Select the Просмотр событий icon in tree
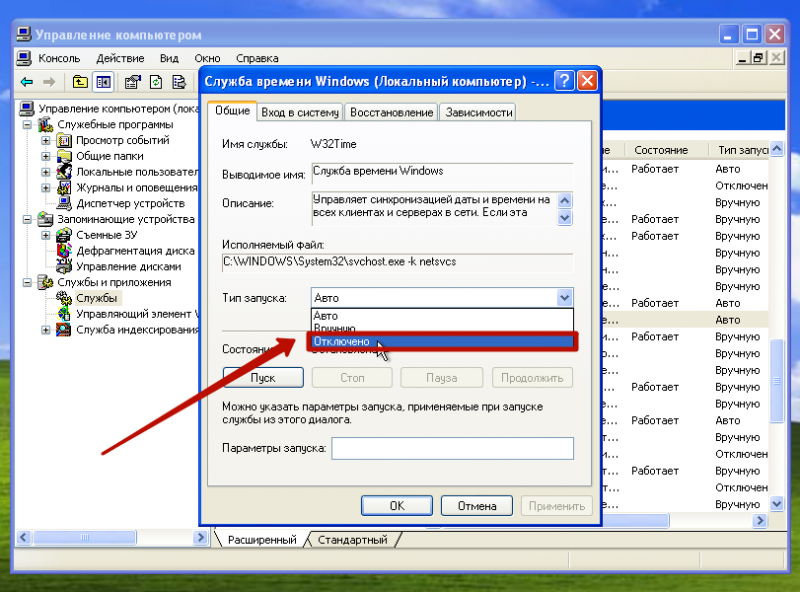 (64, 140)
